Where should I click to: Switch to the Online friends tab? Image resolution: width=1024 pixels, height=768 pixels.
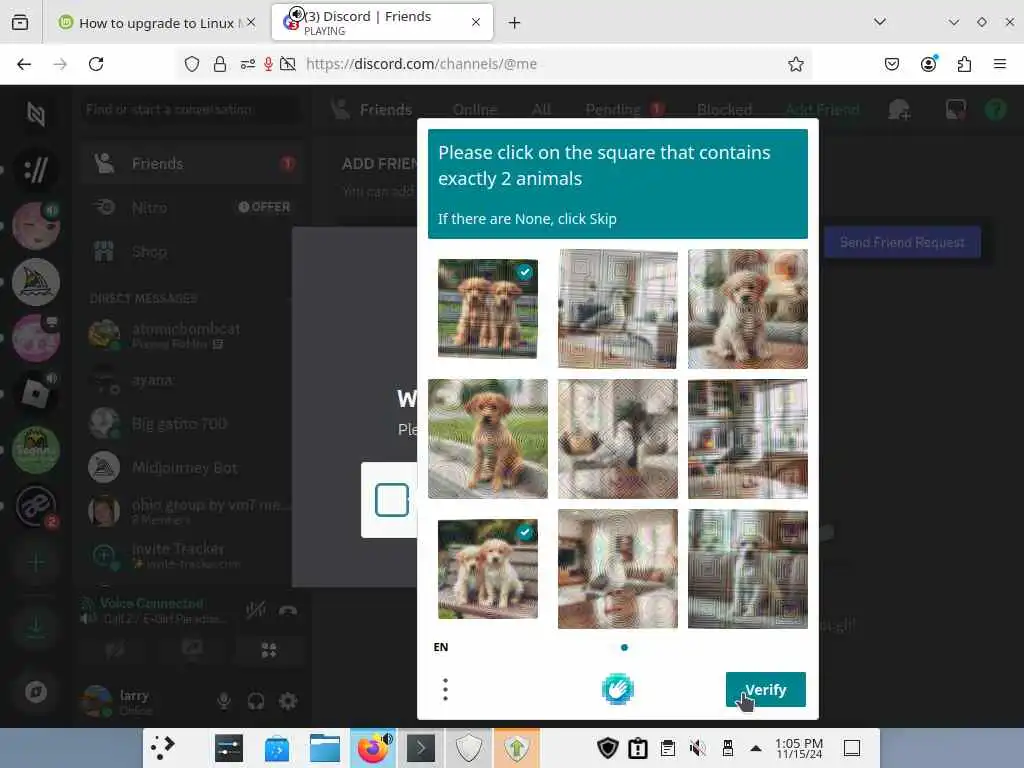tap(475, 110)
